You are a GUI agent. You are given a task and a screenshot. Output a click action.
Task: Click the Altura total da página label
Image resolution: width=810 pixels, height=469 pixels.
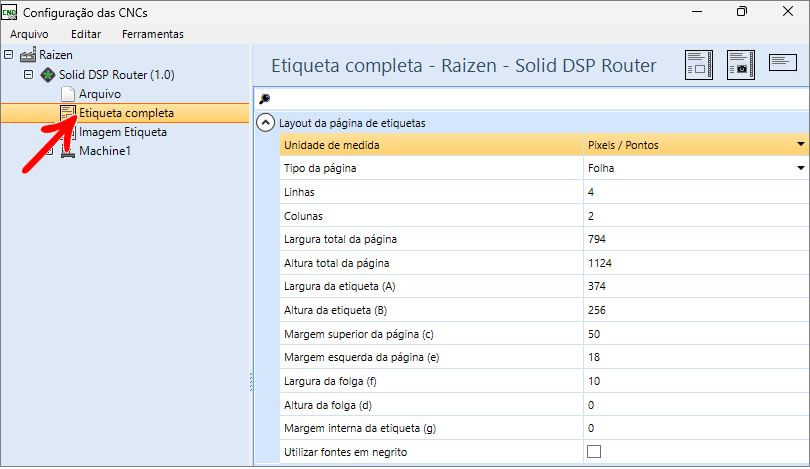pyautogui.click(x=336, y=263)
